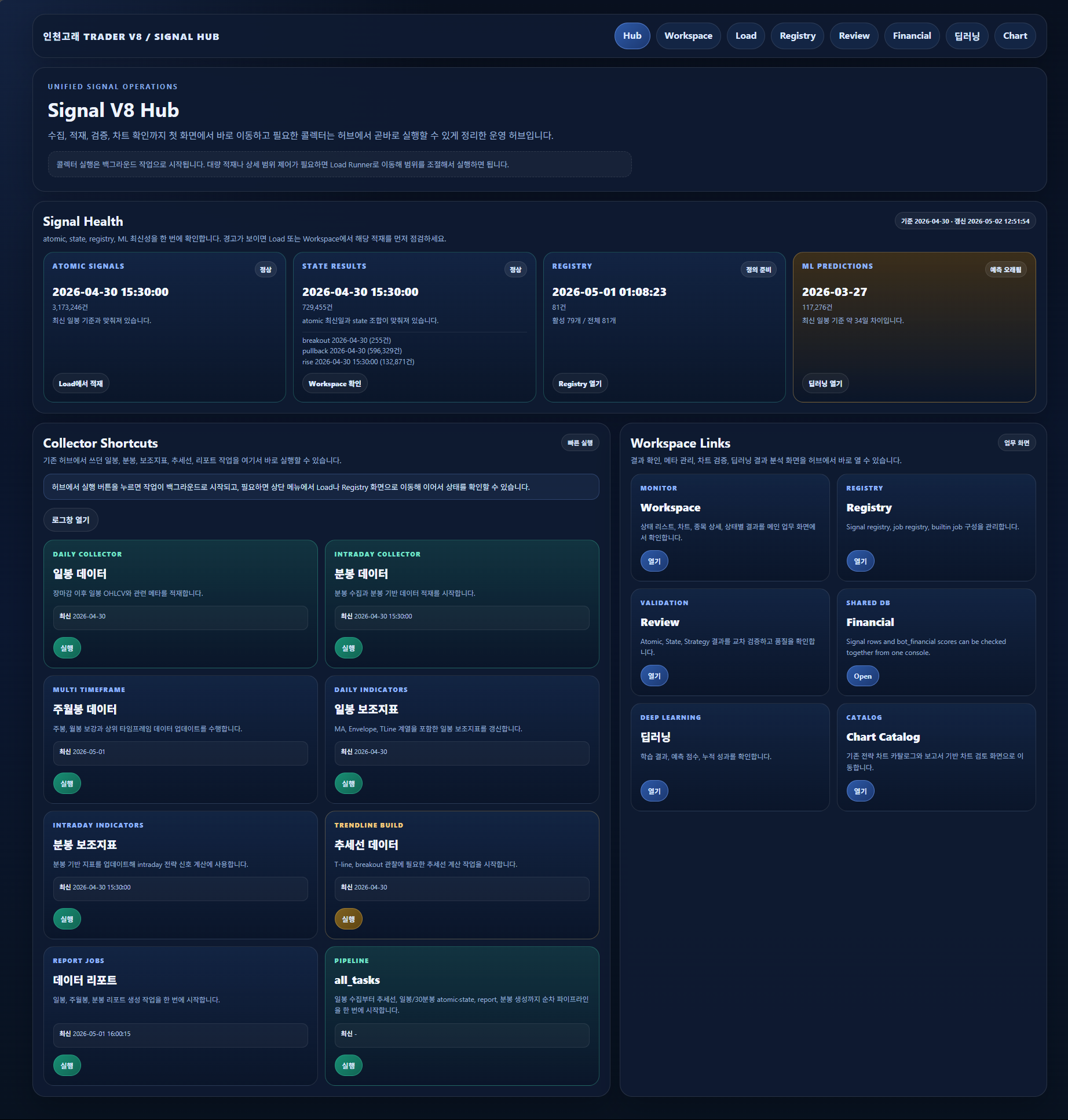Click the 기준 2026-04-30 timestamp badge

pyautogui.click(x=965, y=221)
